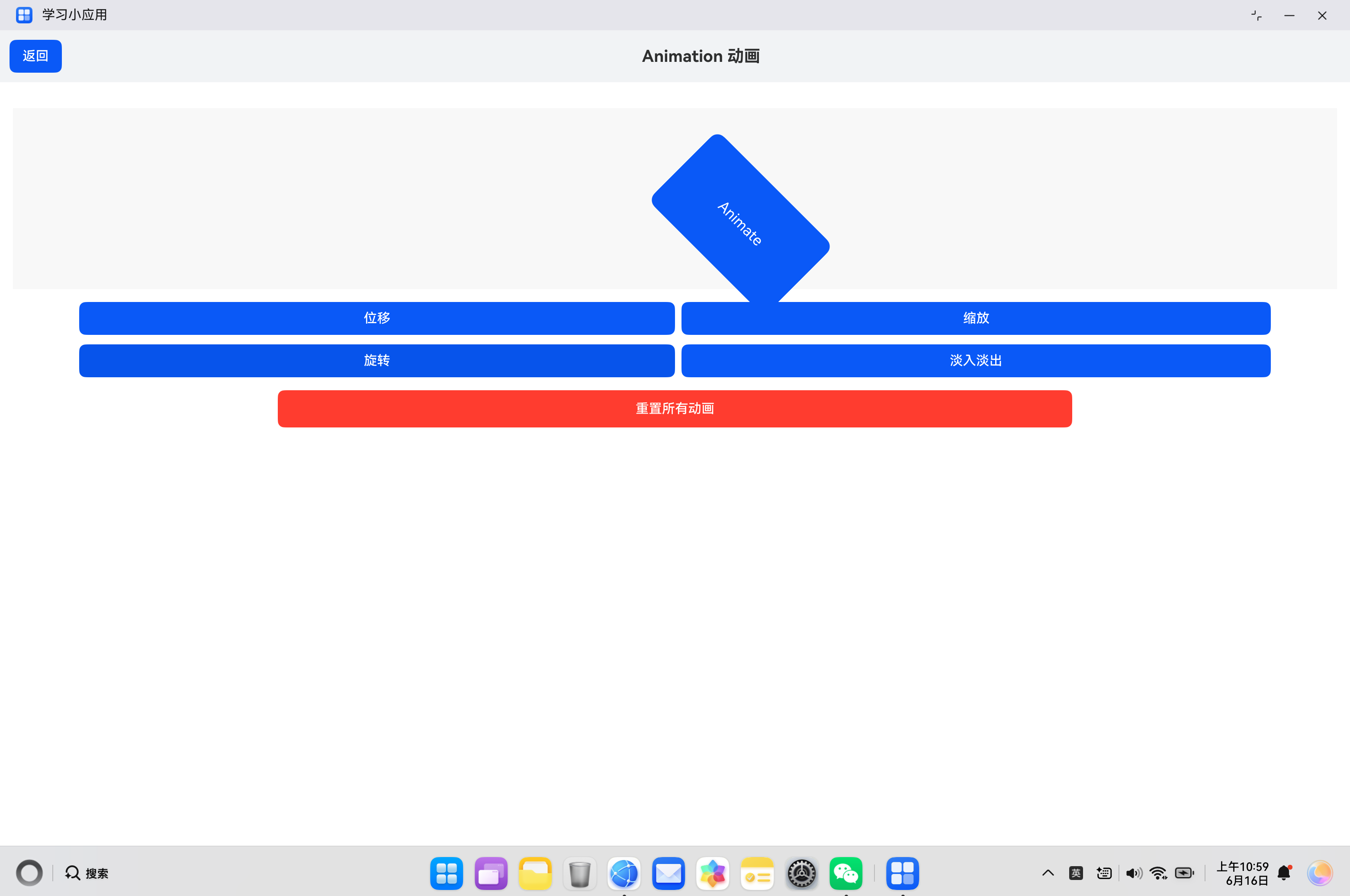This screenshot has width=1350, height=896.
Task: Open the yellow file manager folder
Action: tap(535, 873)
